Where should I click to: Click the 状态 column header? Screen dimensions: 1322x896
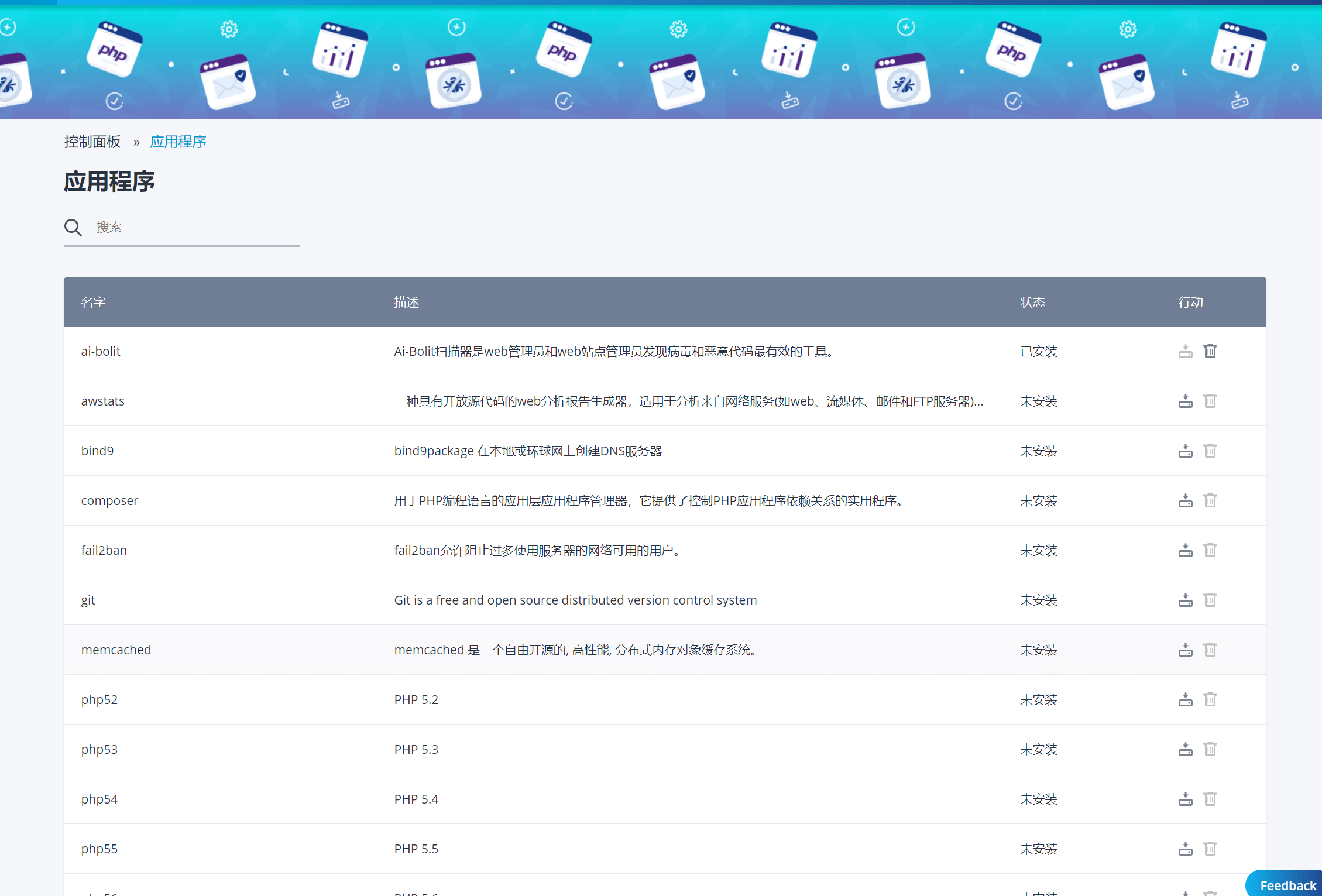pyautogui.click(x=1032, y=302)
